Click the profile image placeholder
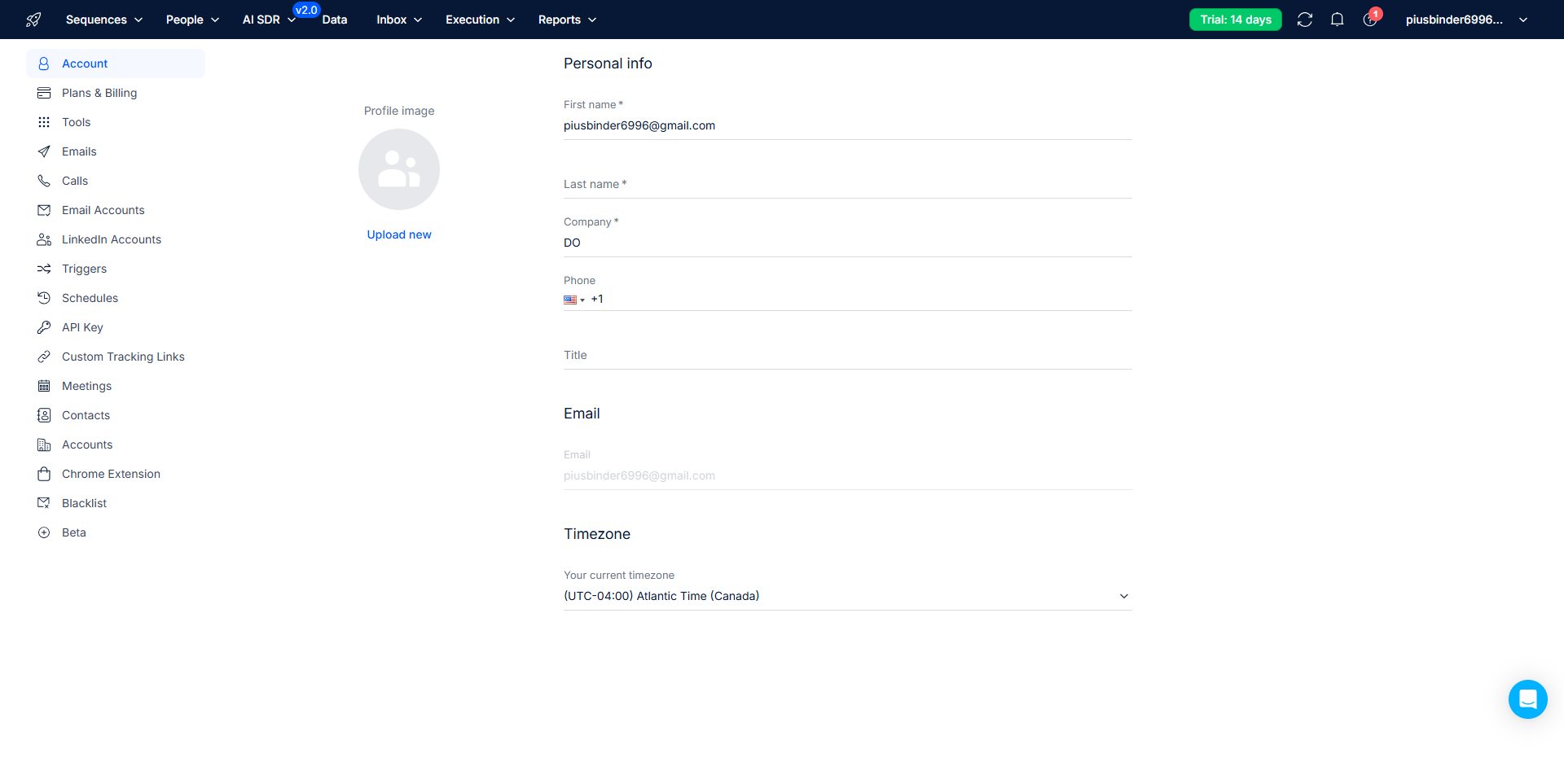 click(x=399, y=169)
